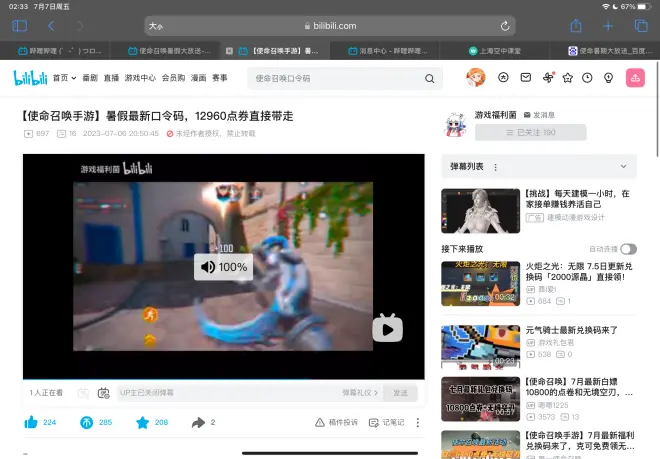Open watch history clock icon in header
660x459 pixels.
(x=588, y=77)
